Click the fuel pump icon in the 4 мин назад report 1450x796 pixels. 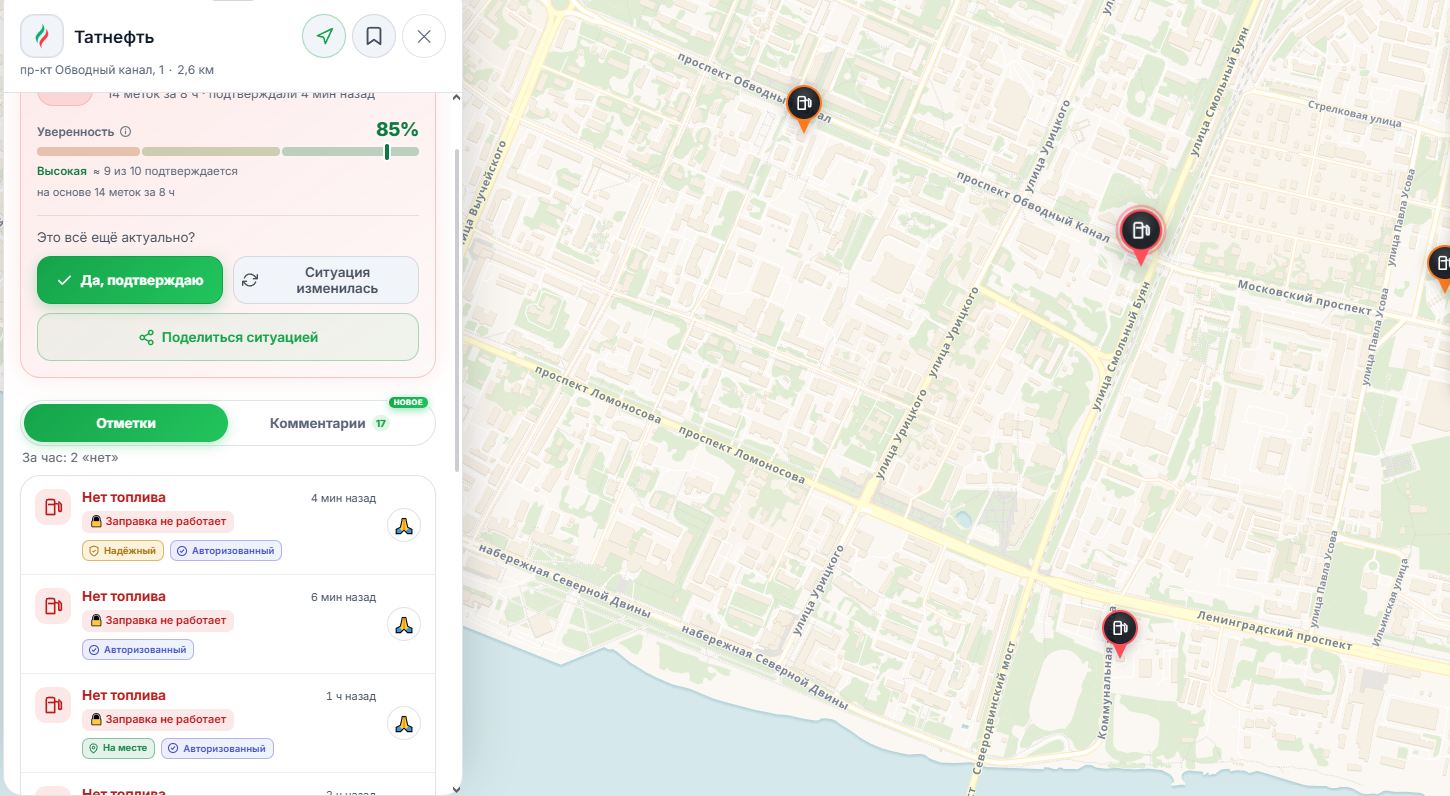(x=52, y=507)
